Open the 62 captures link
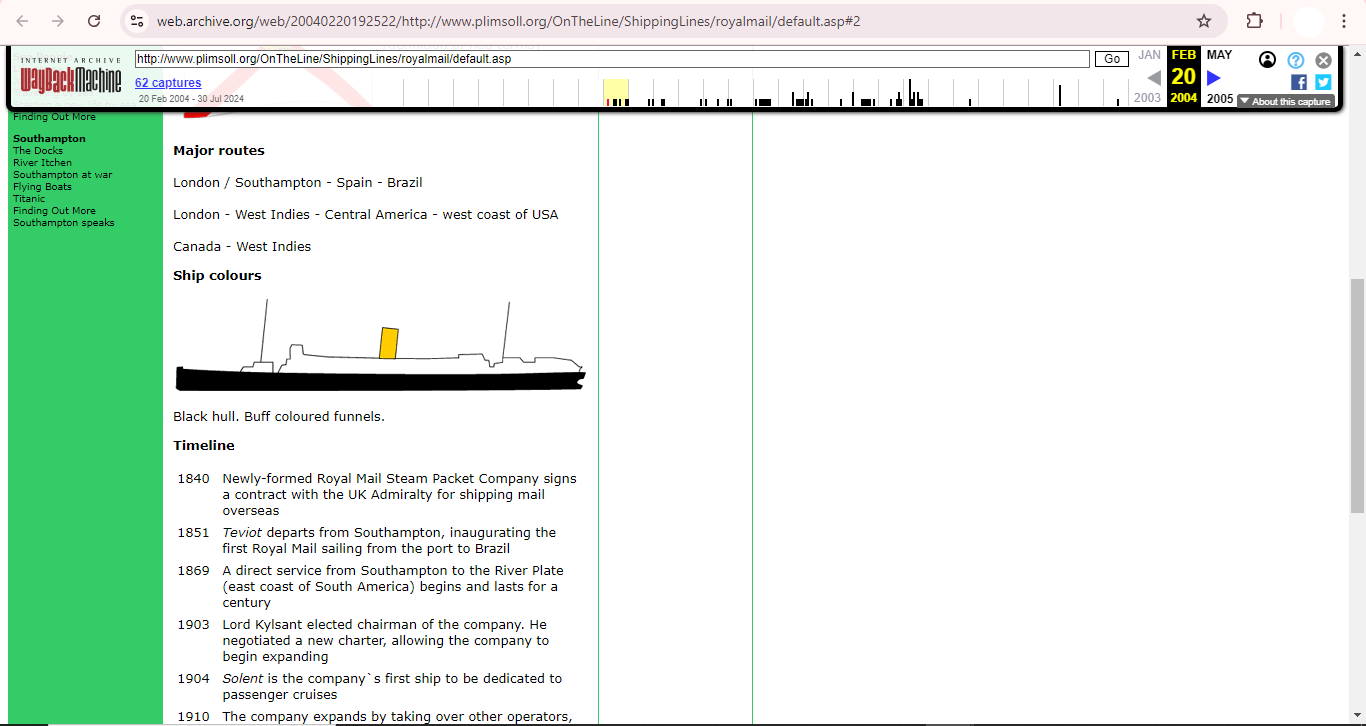The image size is (1366, 726). [168, 83]
